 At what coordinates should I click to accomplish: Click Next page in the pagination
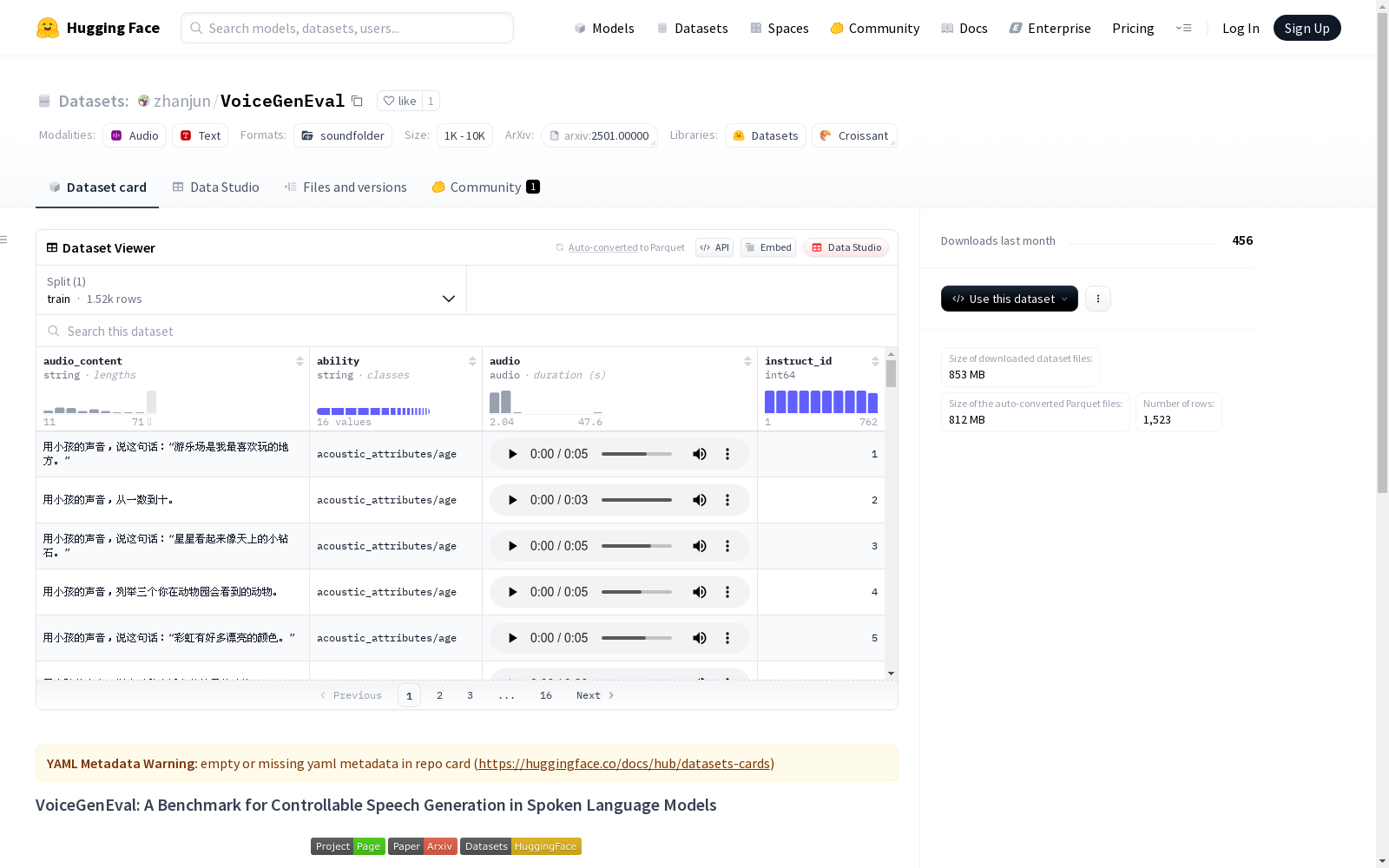click(x=596, y=695)
